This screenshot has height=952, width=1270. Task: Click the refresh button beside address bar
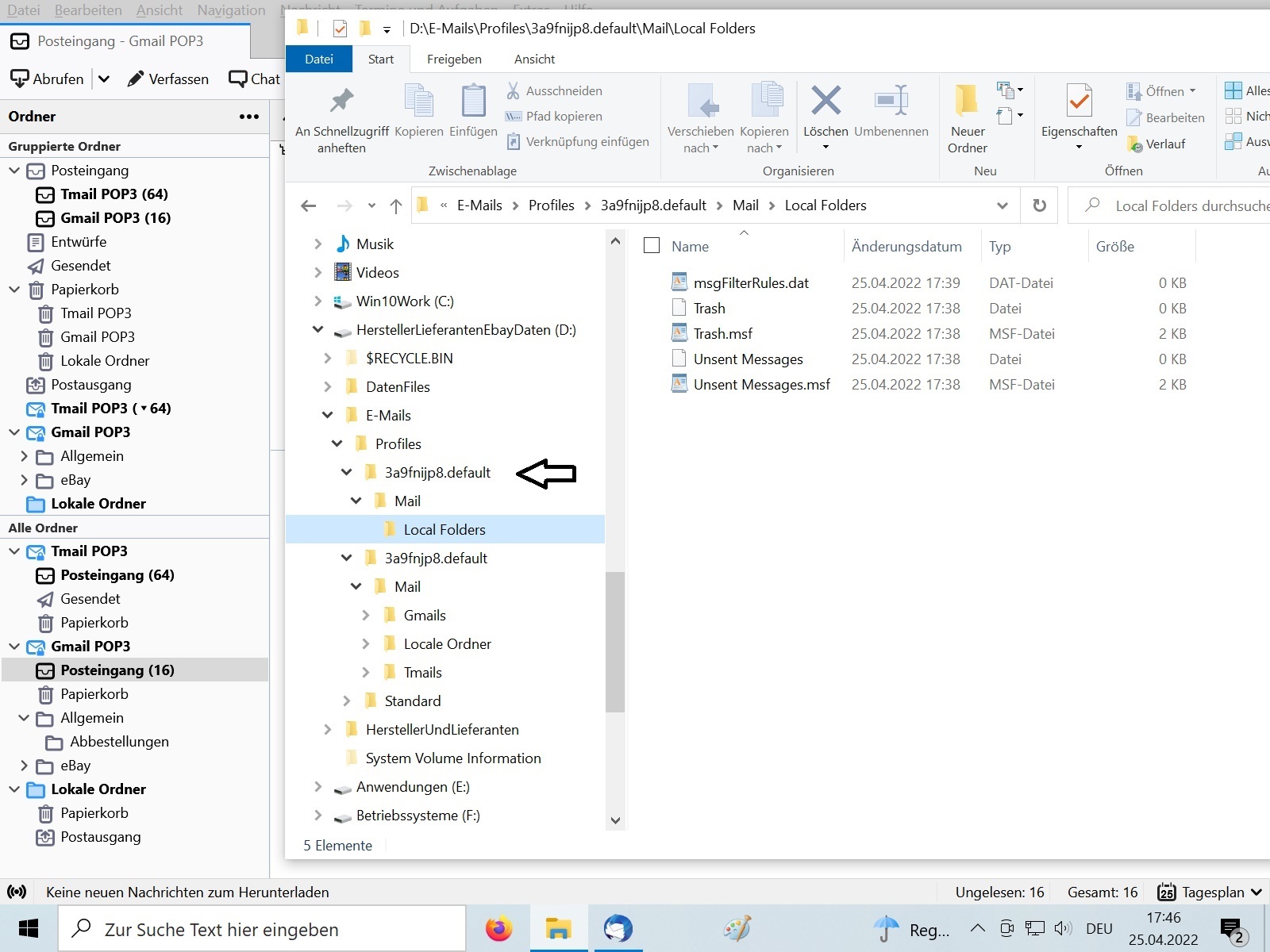1039,205
